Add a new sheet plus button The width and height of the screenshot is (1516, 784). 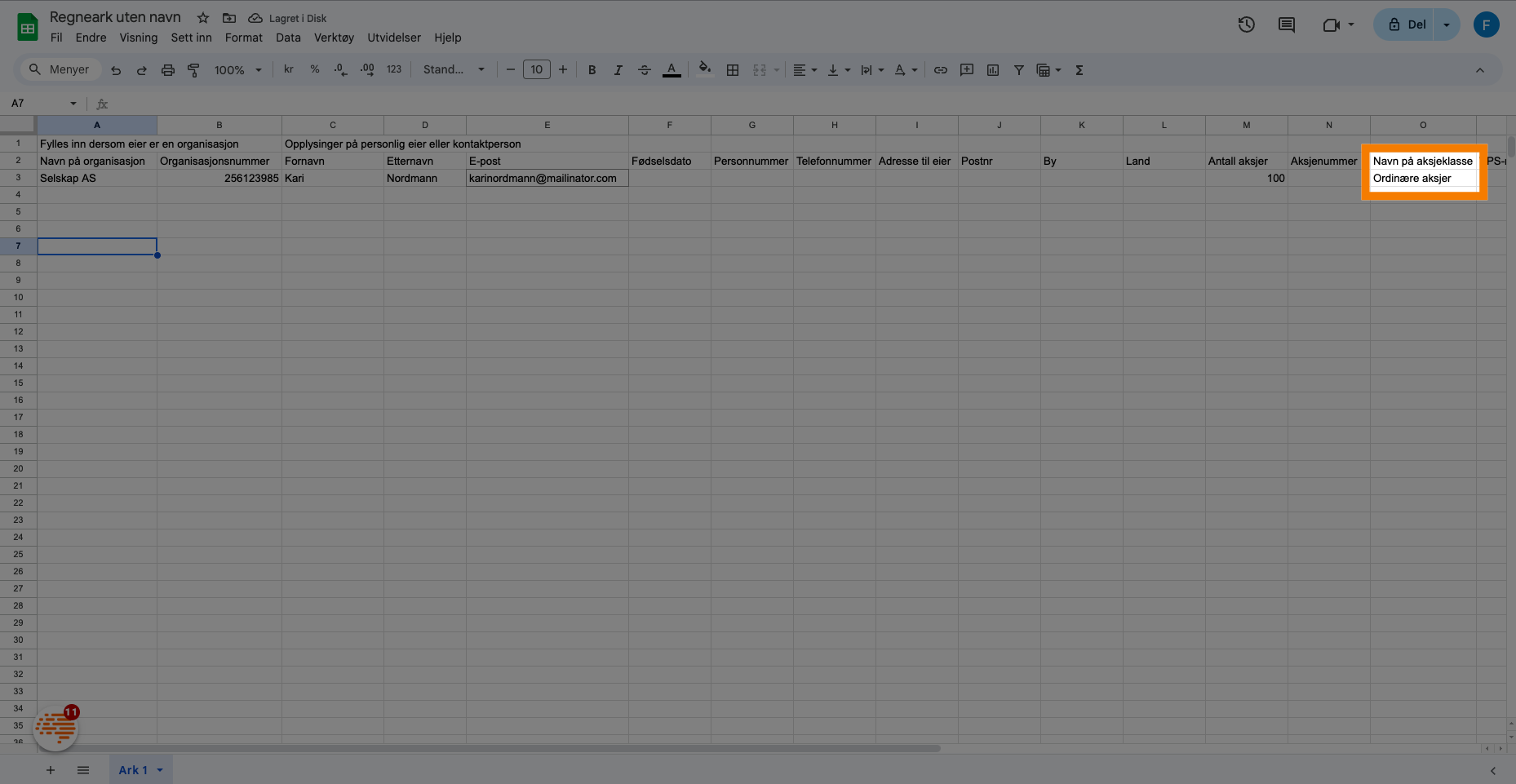51,770
